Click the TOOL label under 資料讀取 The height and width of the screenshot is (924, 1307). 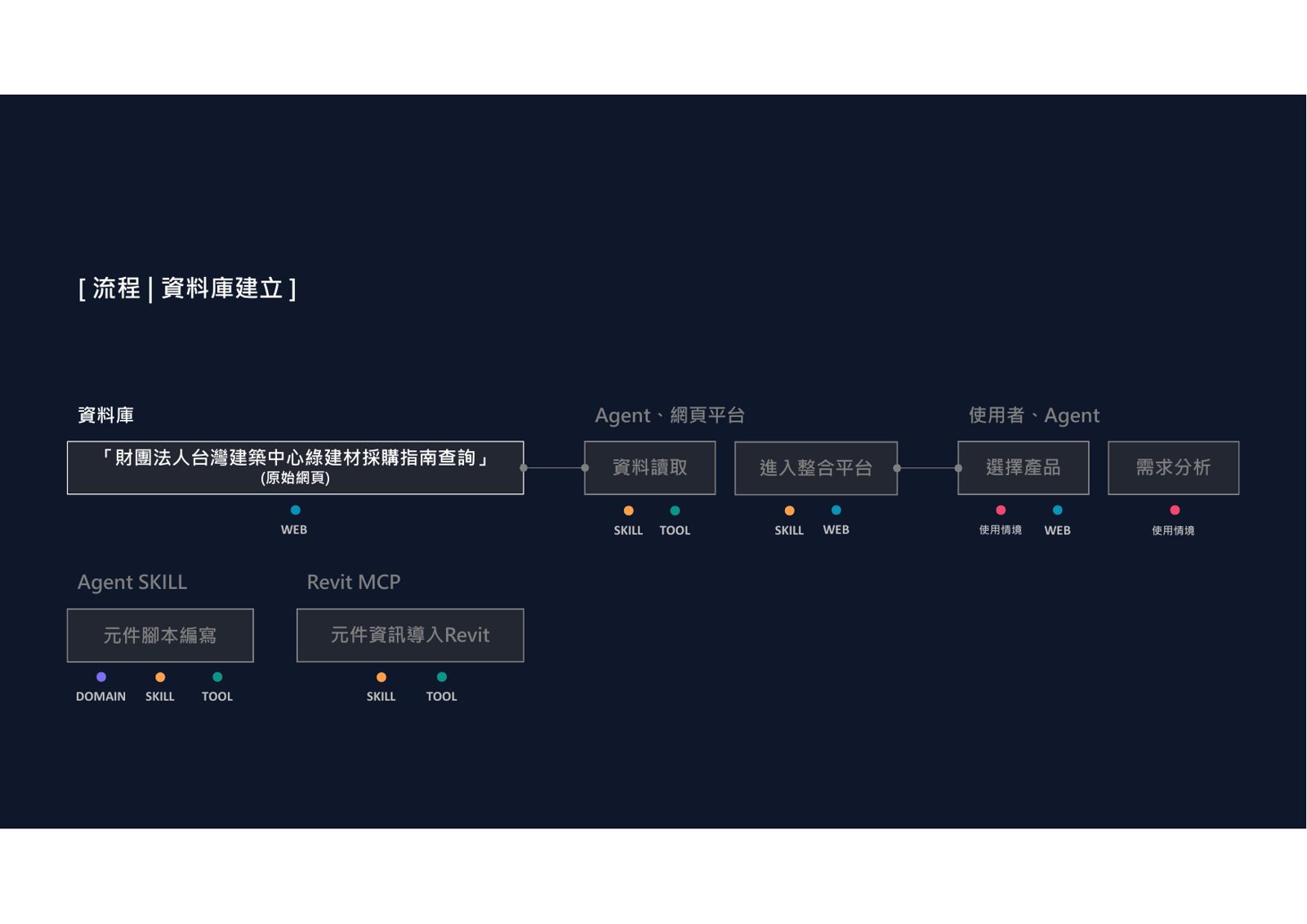coord(675,531)
